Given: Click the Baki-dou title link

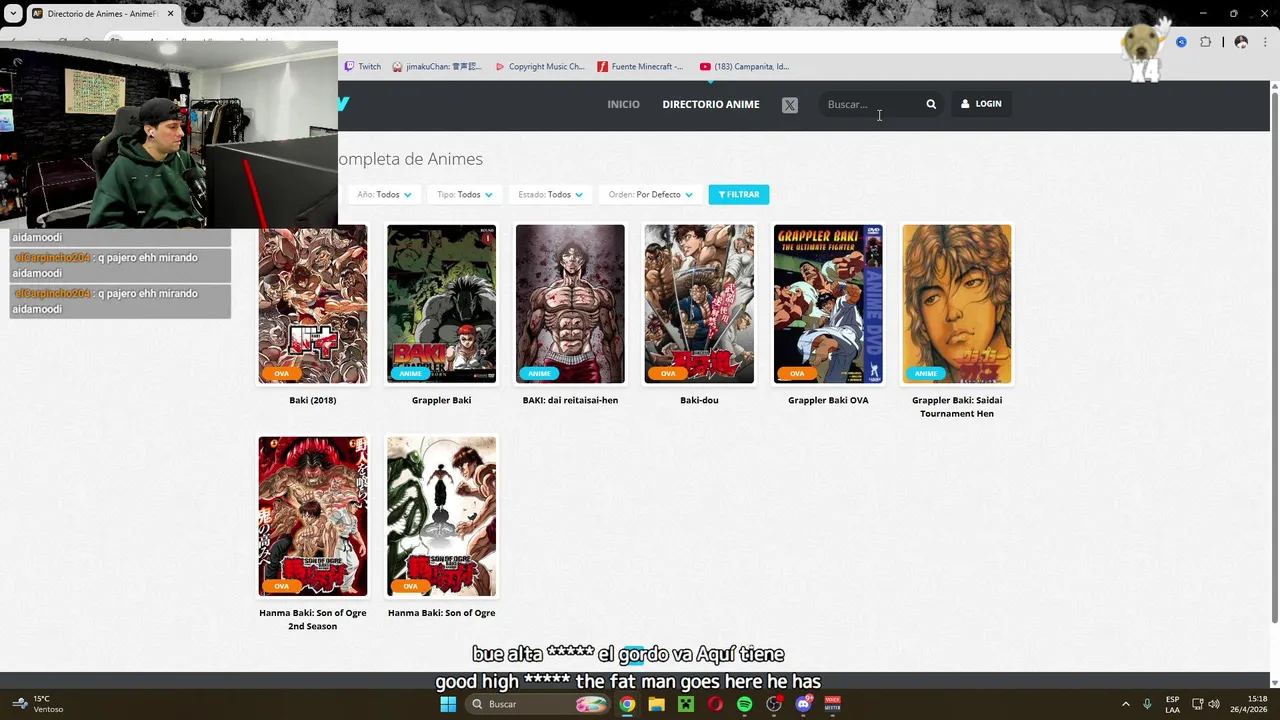Looking at the screenshot, I should click(x=699, y=400).
